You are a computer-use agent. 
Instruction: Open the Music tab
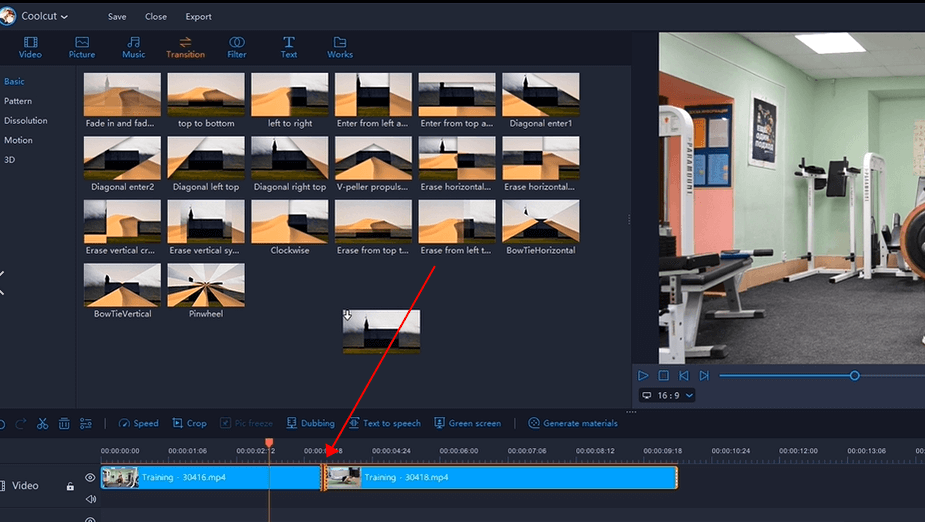pos(133,47)
